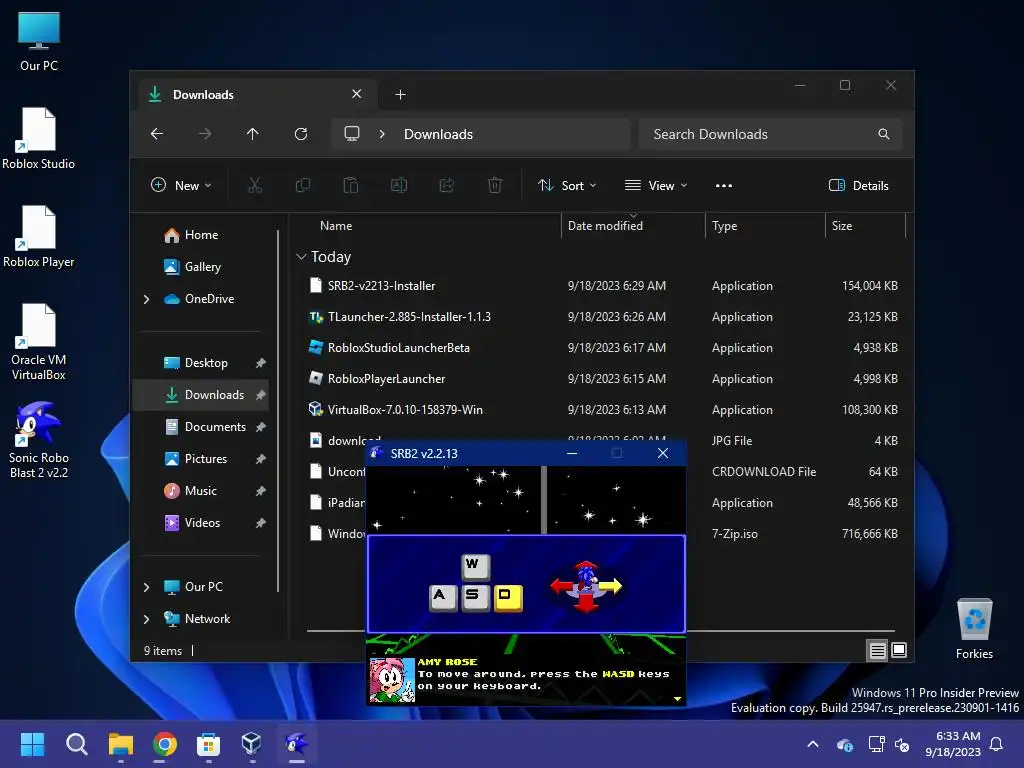Open Oracle VM VirtualBox desktop shortcut
The width and height of the screenshot is (1024, 768).
pyautogui.click(x=39, y=342)
